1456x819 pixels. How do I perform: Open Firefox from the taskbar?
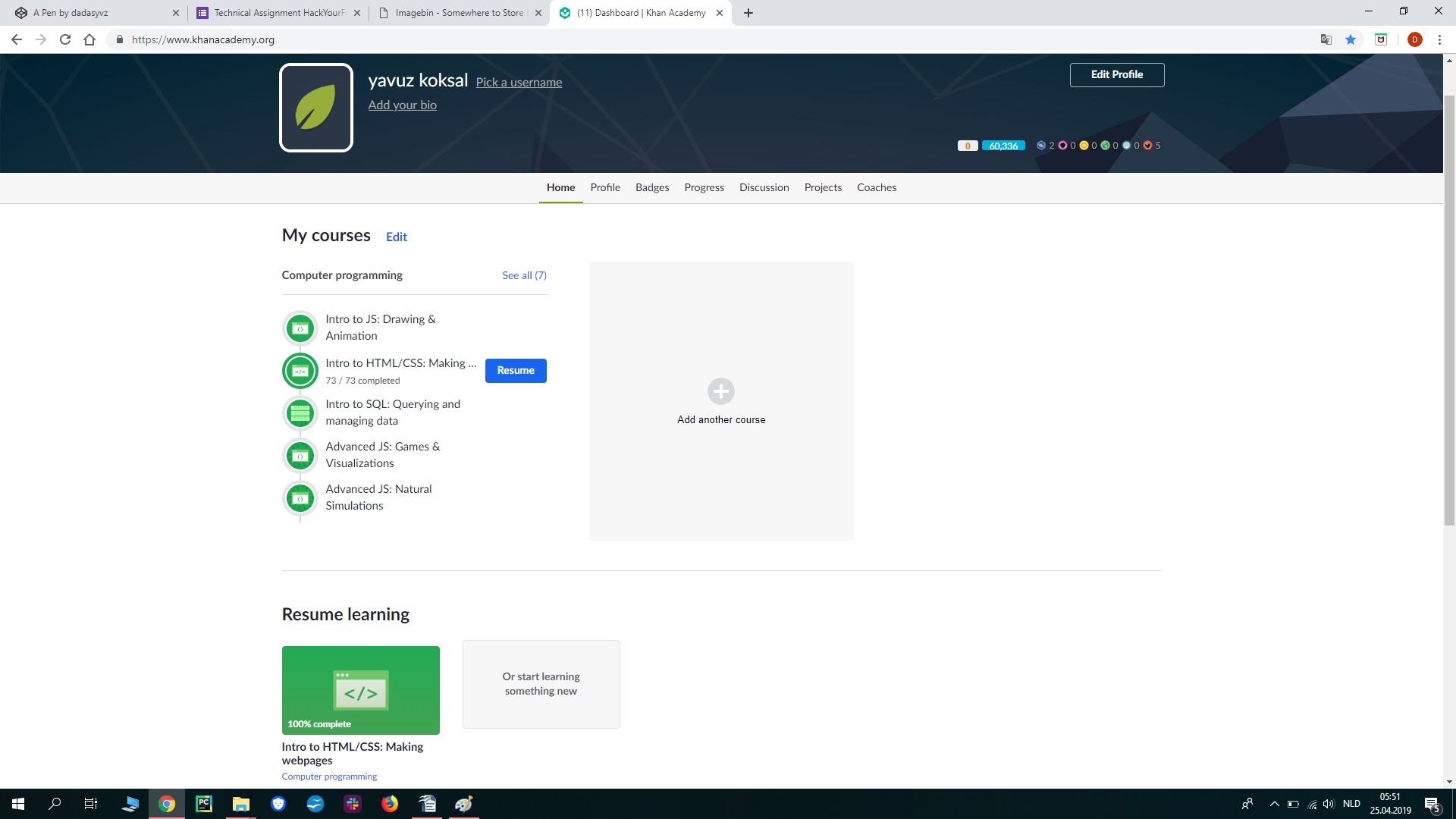[x=390, y=804]
